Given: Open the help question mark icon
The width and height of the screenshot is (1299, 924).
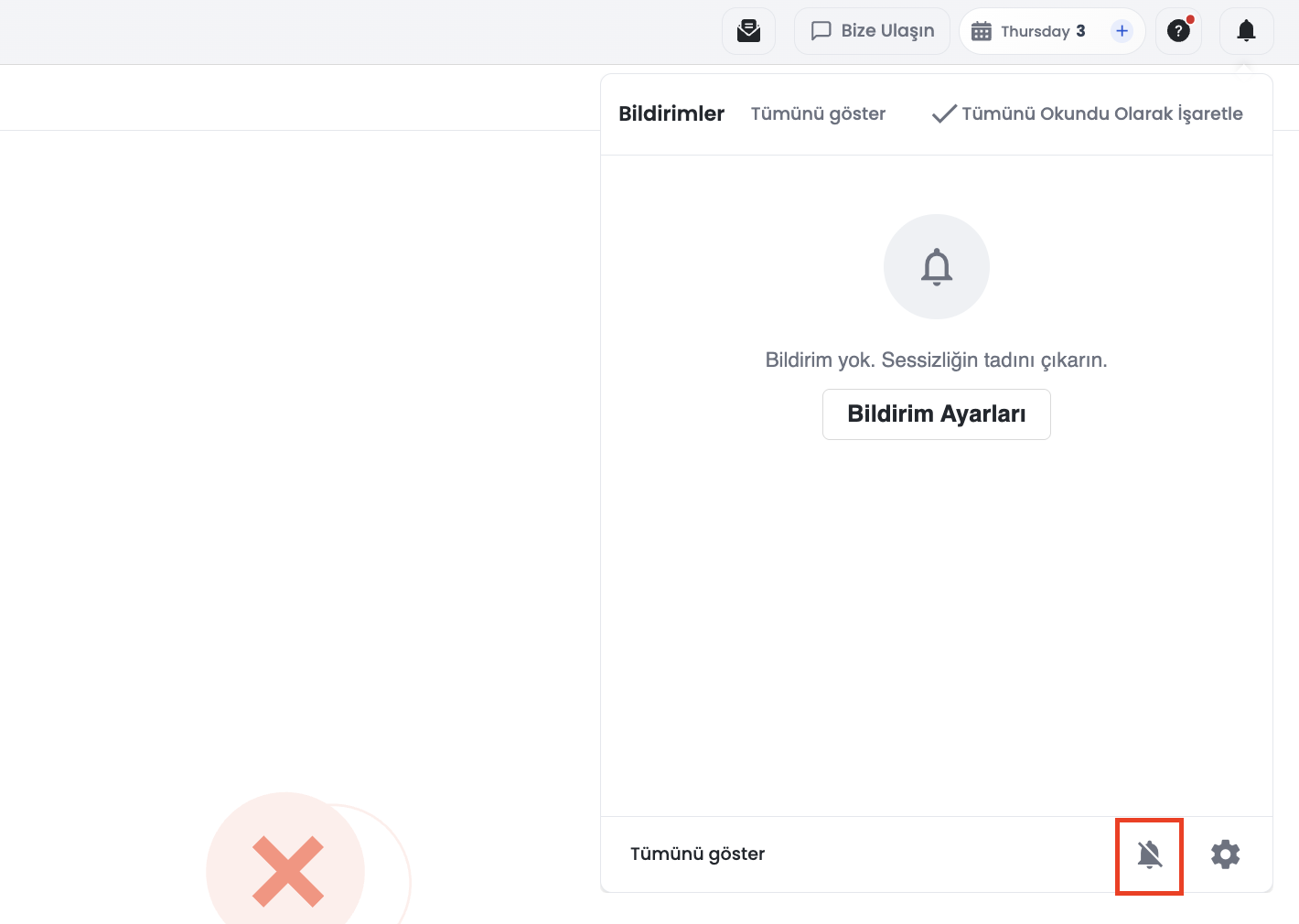Looking at the screenshot, I should (1178, 31).
